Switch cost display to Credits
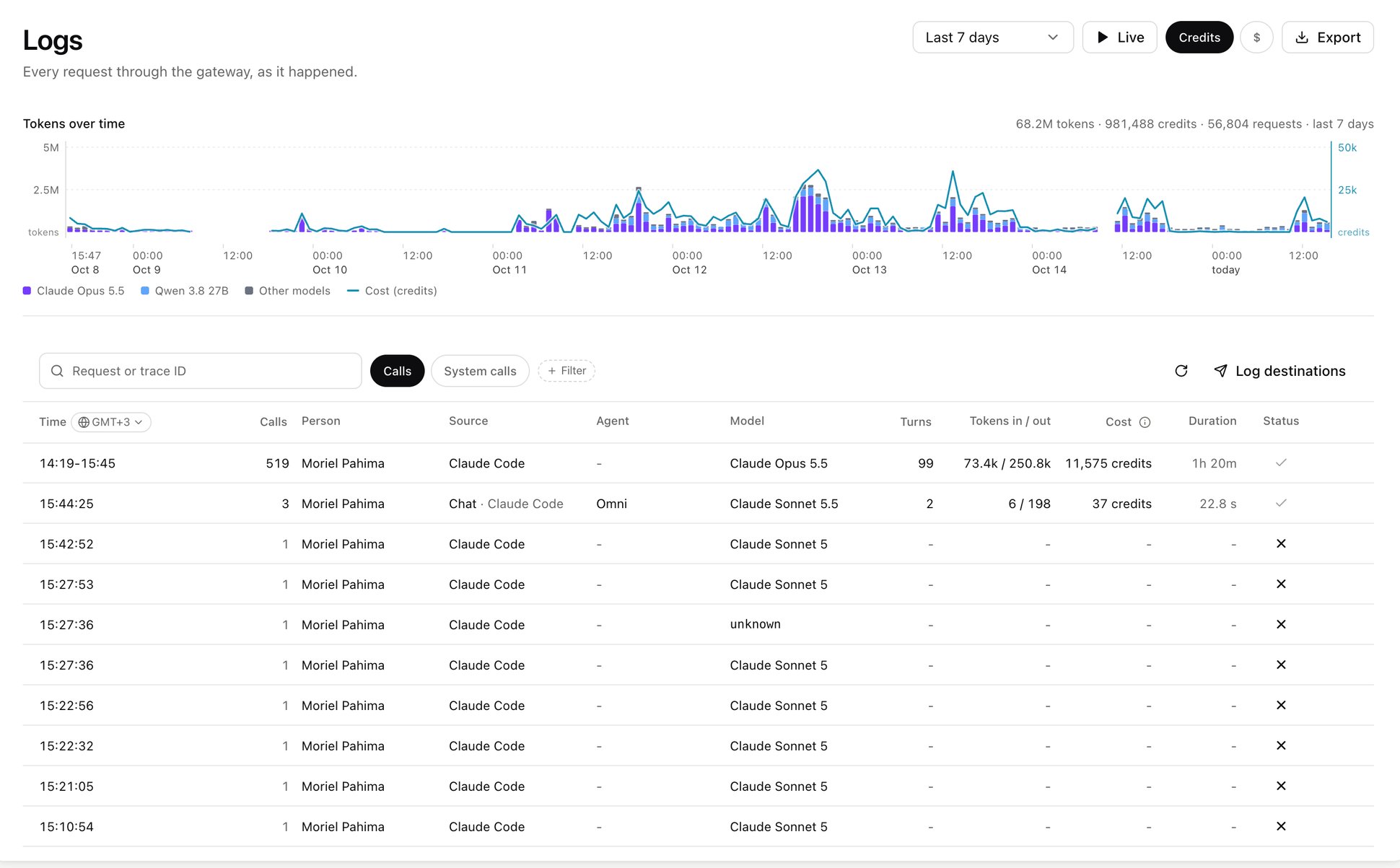The image size is (1400, 868). point(1199,38)
